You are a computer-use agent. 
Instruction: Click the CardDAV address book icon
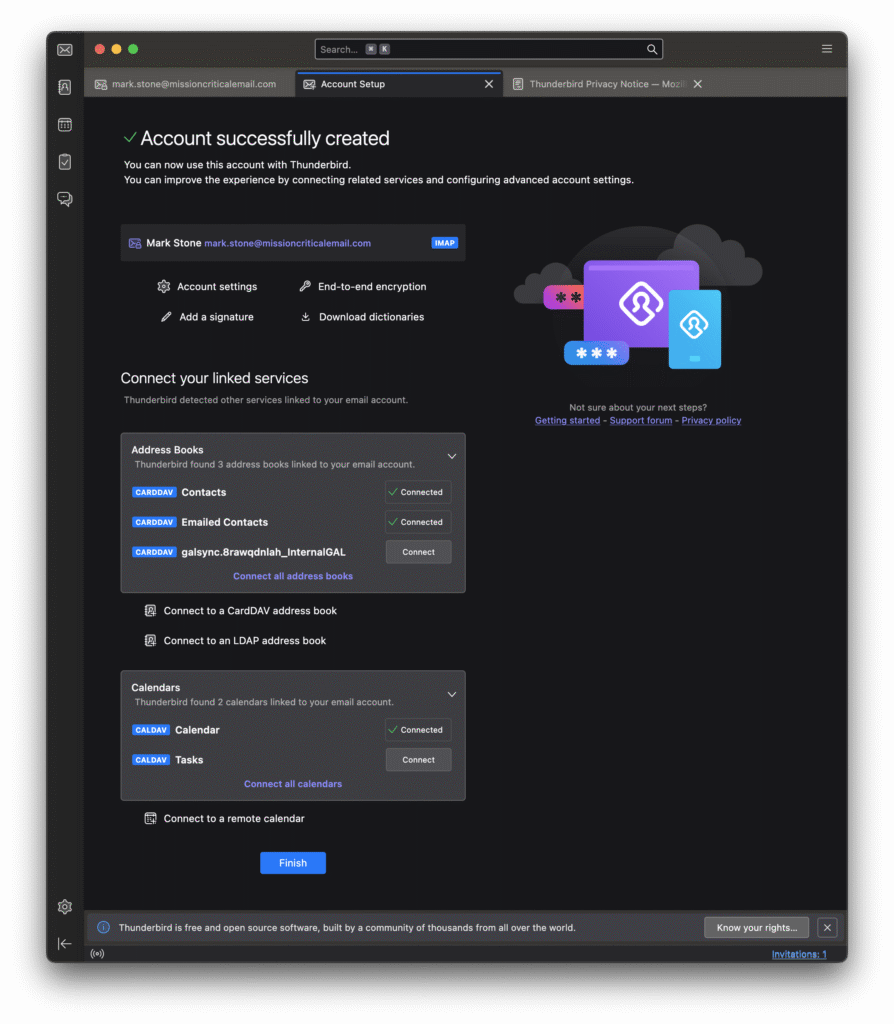(150, 611)
